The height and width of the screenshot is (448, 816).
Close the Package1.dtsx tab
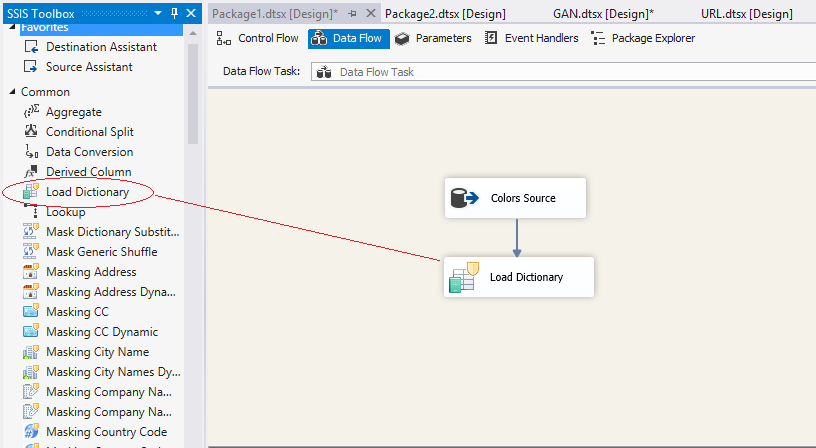[x=371, y=14]
